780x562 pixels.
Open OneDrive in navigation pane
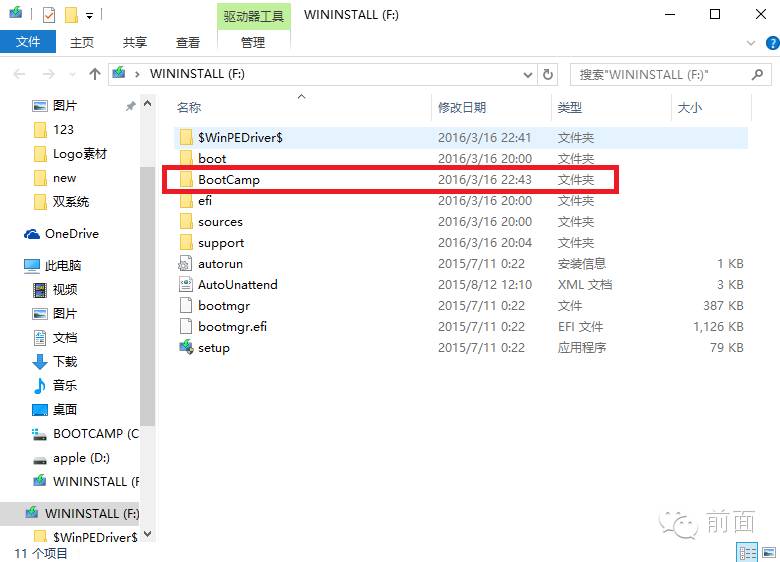pos(72,234)
